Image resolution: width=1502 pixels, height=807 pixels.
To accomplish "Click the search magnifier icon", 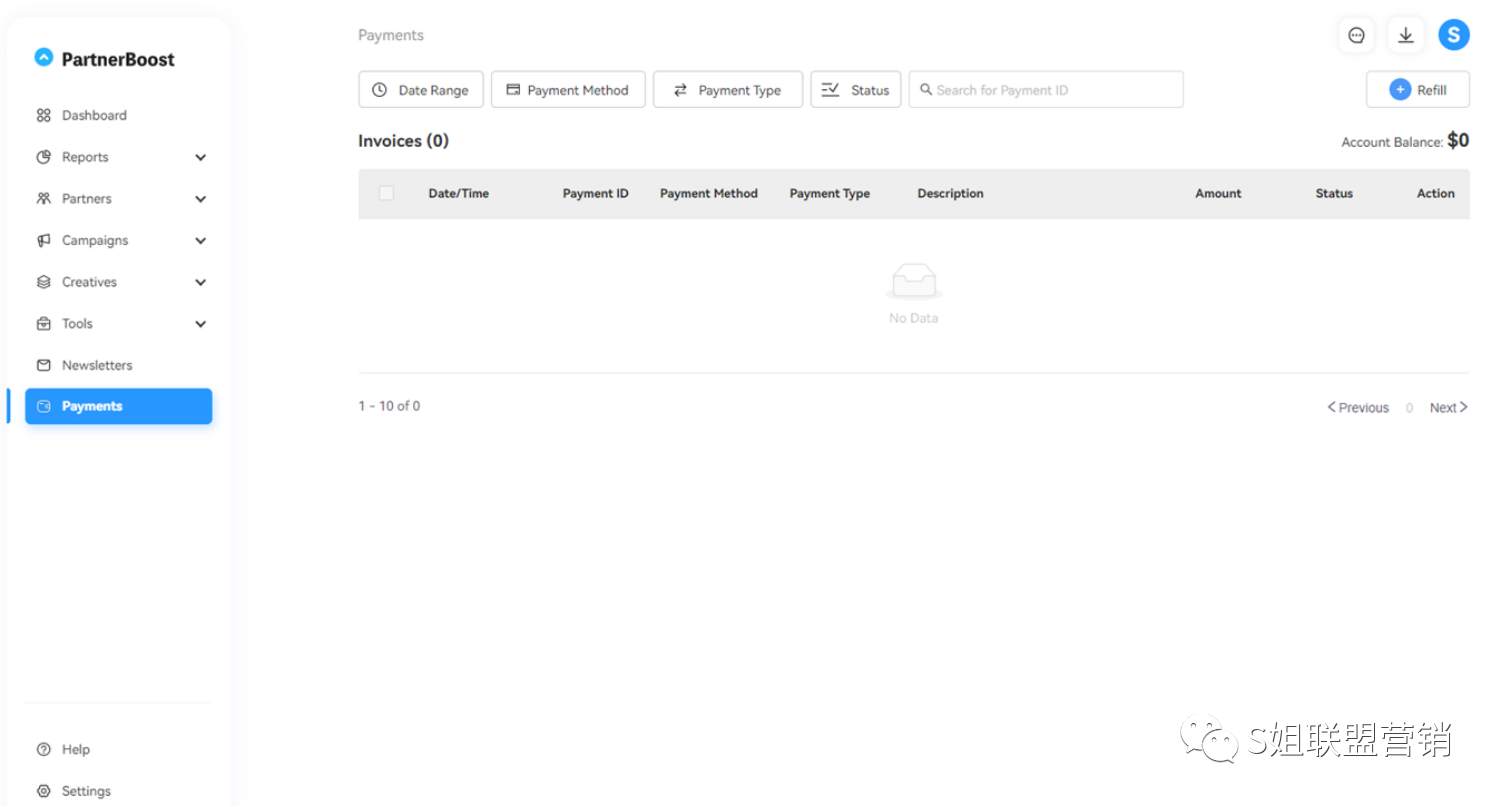I will pos(927,90).
